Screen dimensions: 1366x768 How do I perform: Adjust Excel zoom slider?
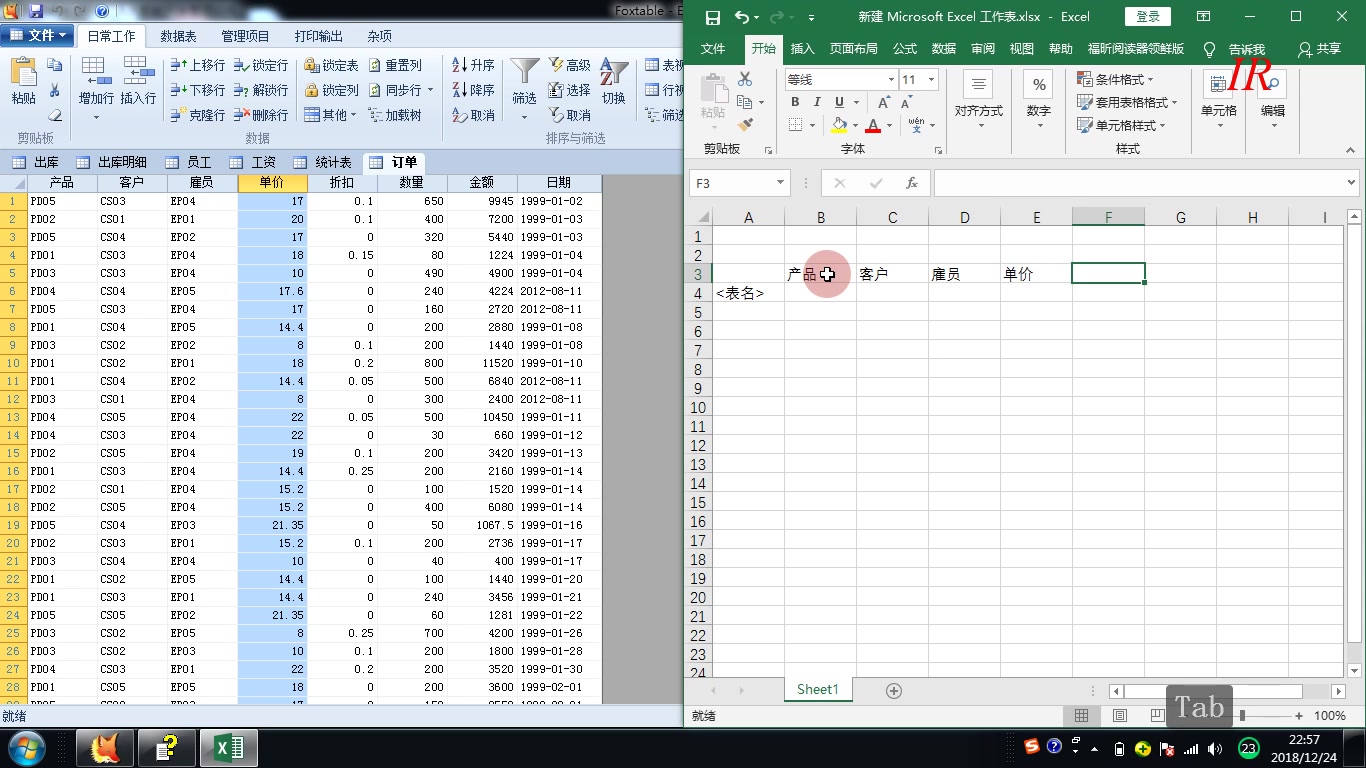click(x=1242, y=716)
